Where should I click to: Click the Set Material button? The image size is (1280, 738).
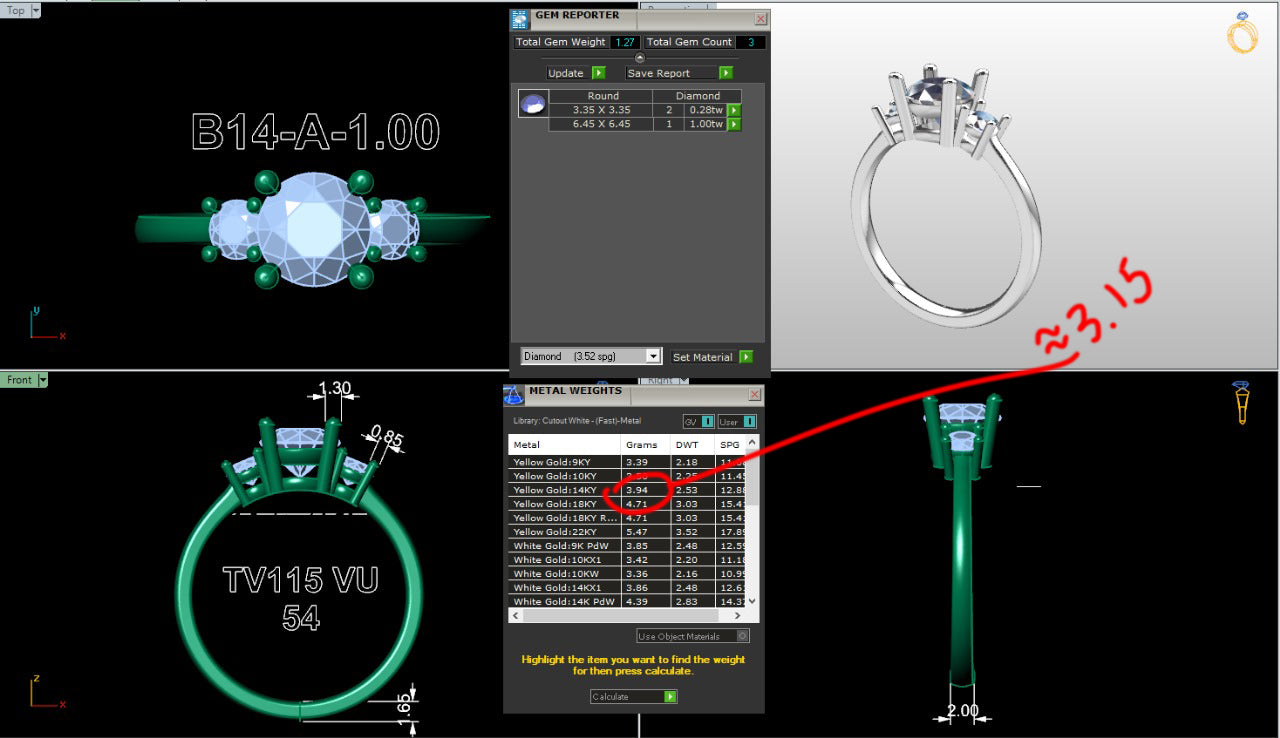click(x=703, y=357)
